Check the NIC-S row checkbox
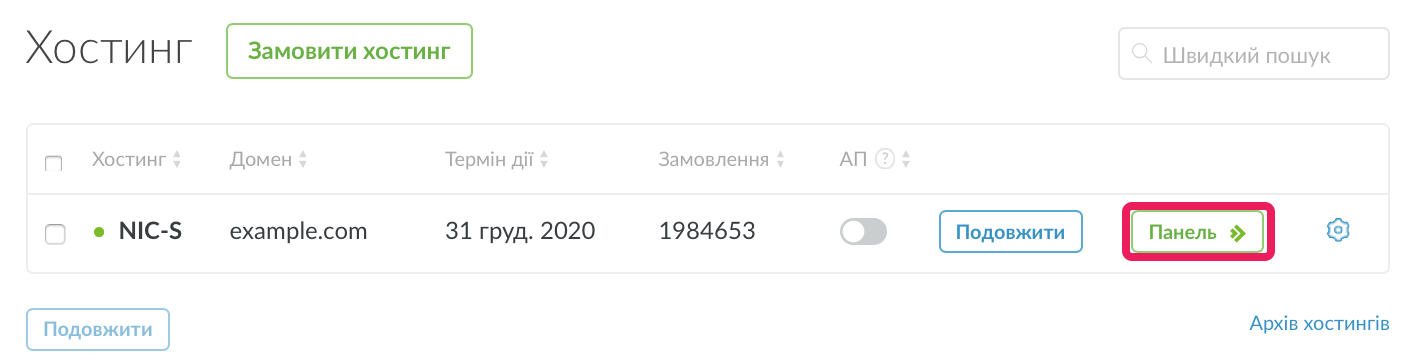 click(x=56, y=233)
